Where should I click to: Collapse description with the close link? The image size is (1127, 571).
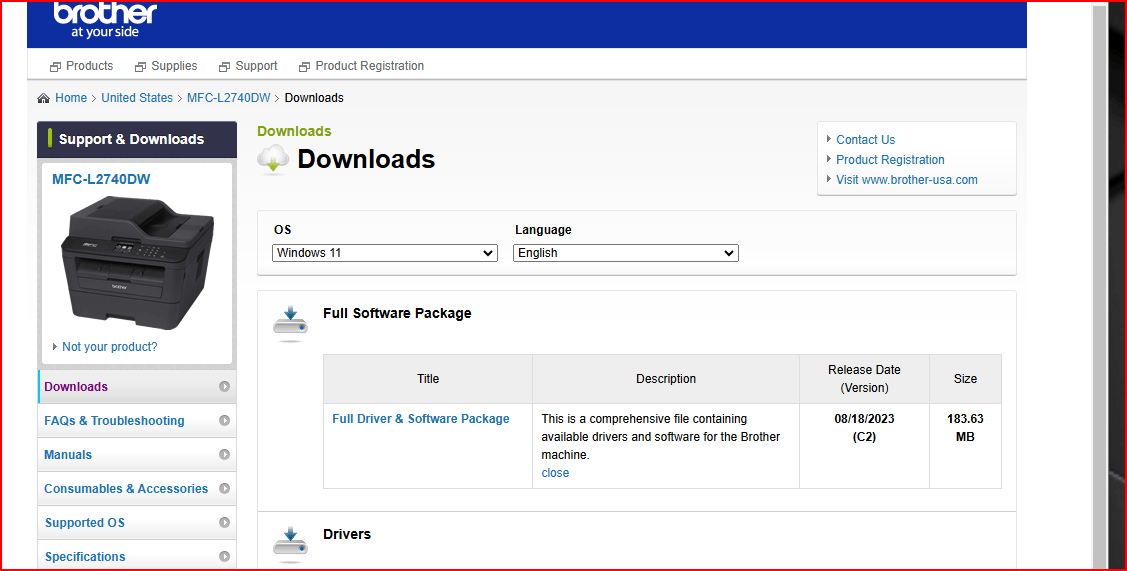[x=555, y=472]
